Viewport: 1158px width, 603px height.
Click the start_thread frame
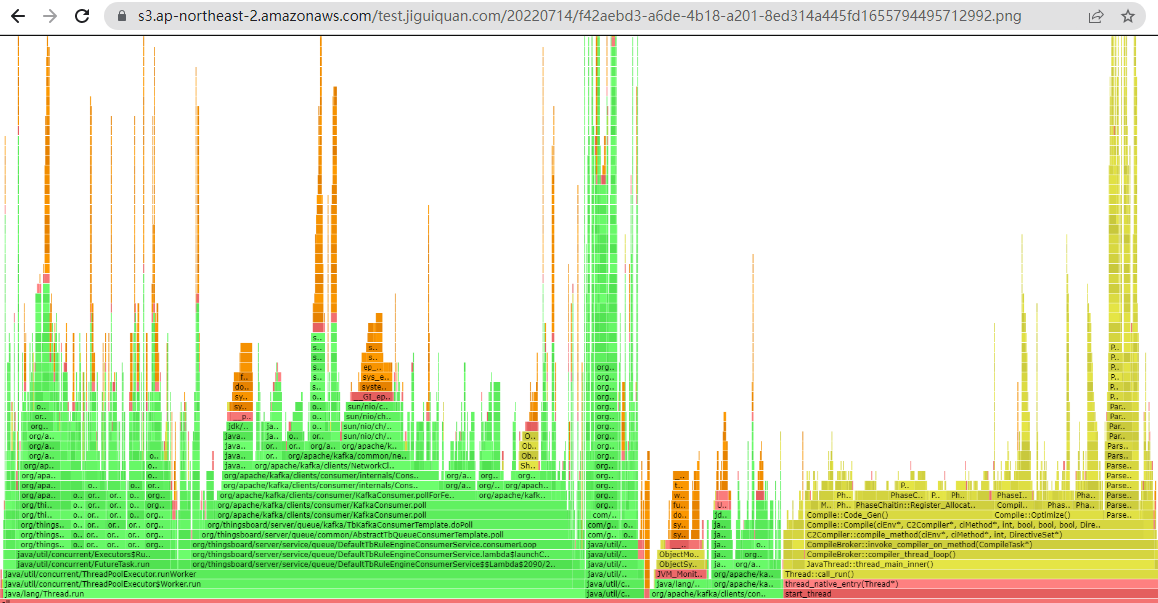[970, 593]
